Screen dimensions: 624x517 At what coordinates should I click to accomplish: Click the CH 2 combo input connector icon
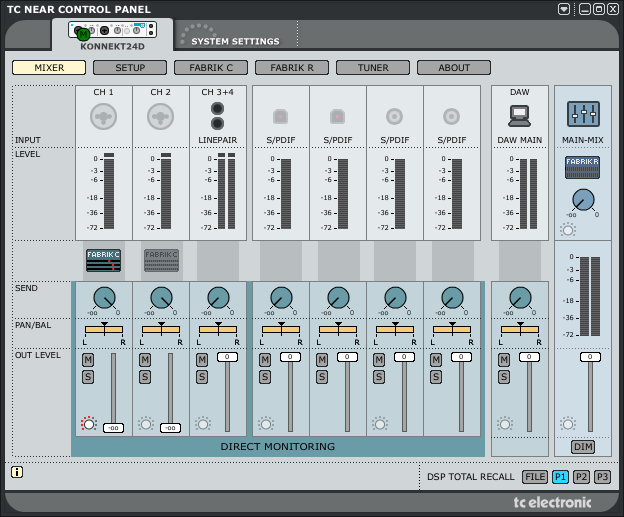click(x=160, y=117)
